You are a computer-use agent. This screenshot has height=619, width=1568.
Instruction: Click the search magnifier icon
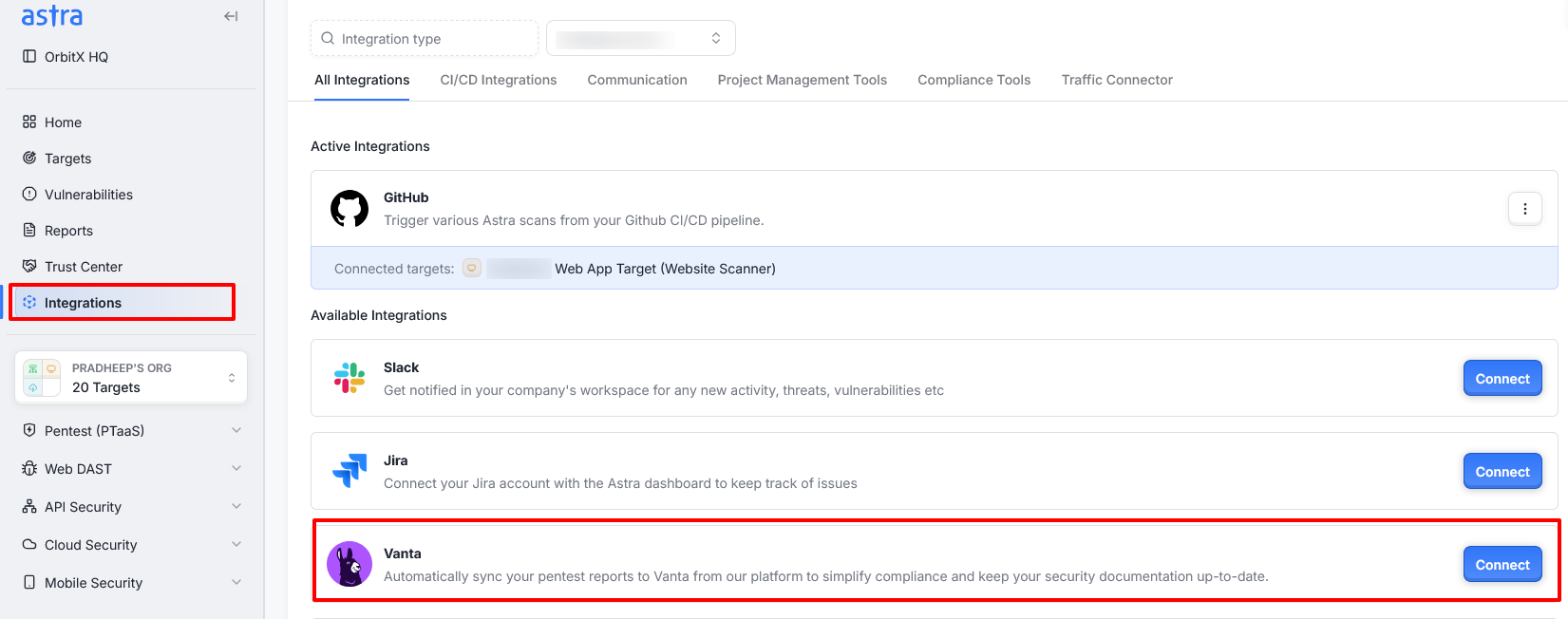[x=328, y=39]
